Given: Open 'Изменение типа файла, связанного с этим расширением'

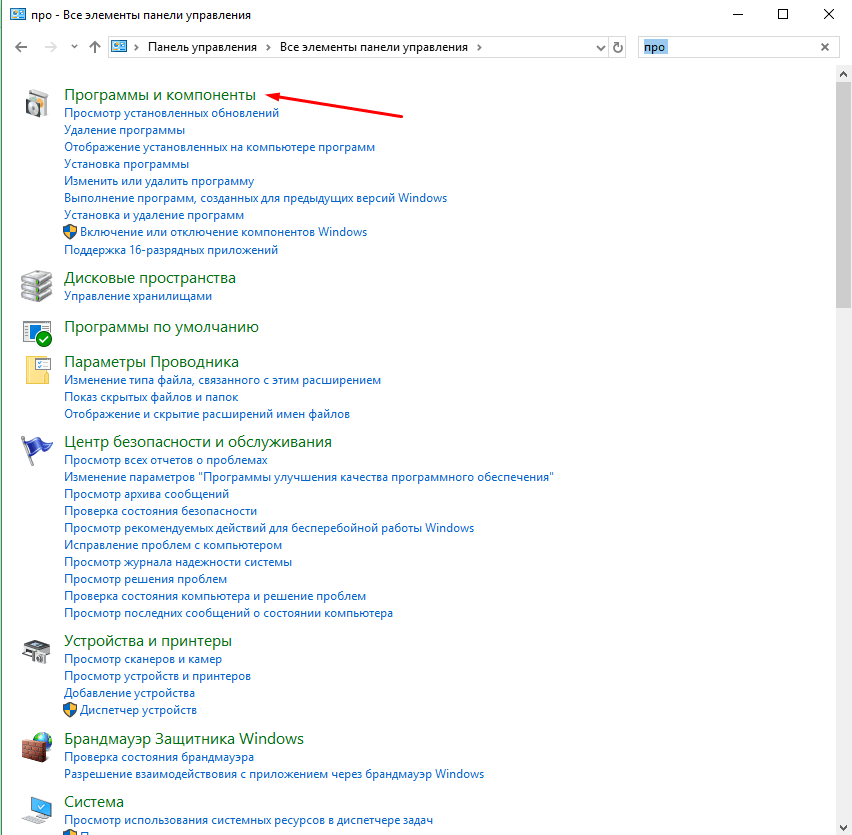Looking at the screenshot, I should click(x=222, y=380).
